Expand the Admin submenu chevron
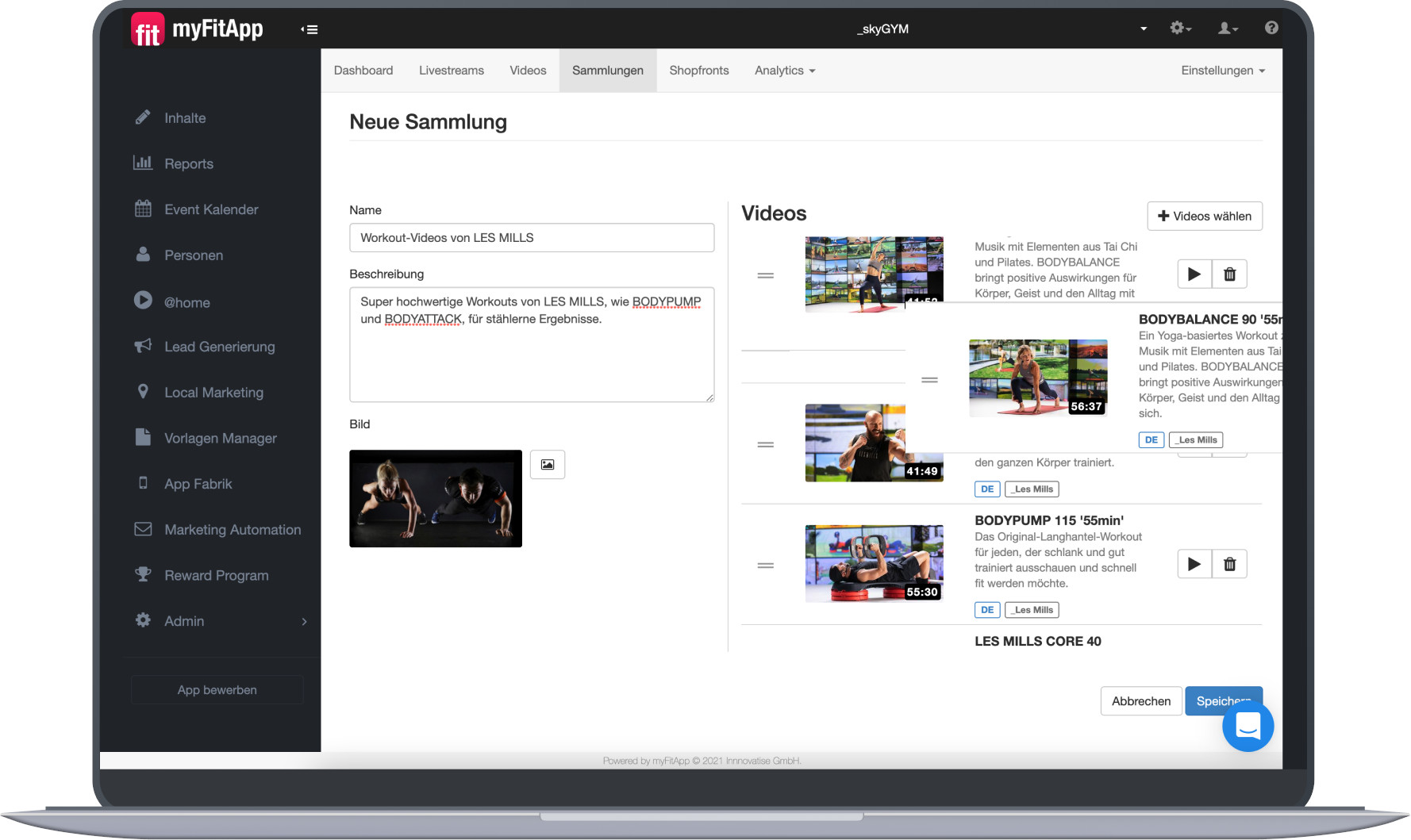 coord(304,621)
